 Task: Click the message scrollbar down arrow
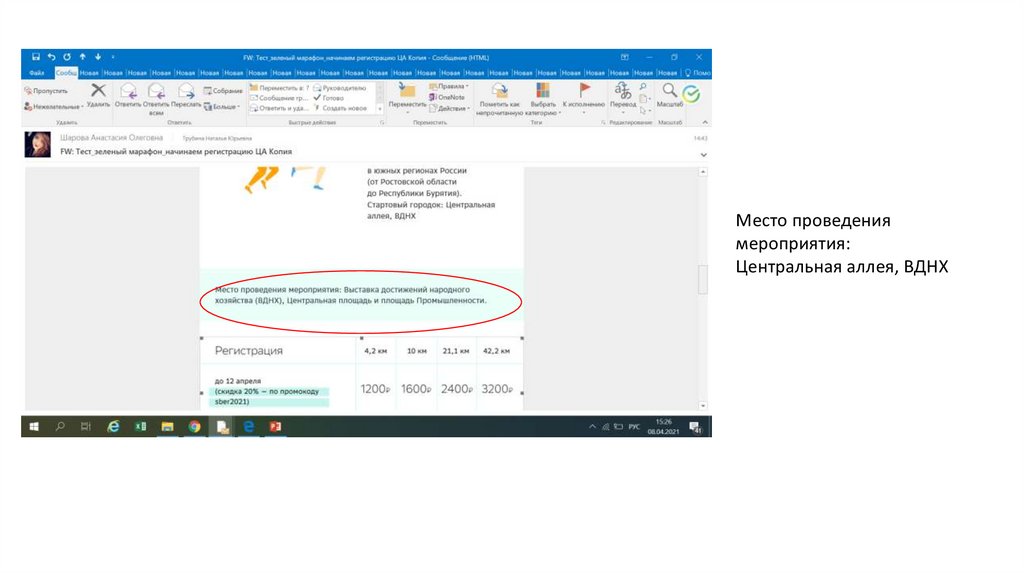tap(703, 406)
